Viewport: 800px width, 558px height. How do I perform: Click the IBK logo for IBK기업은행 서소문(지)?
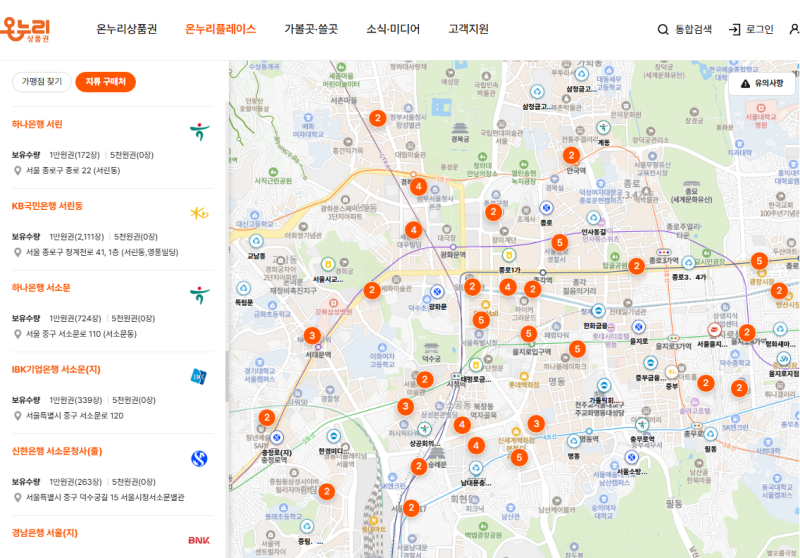pos(198,376)
